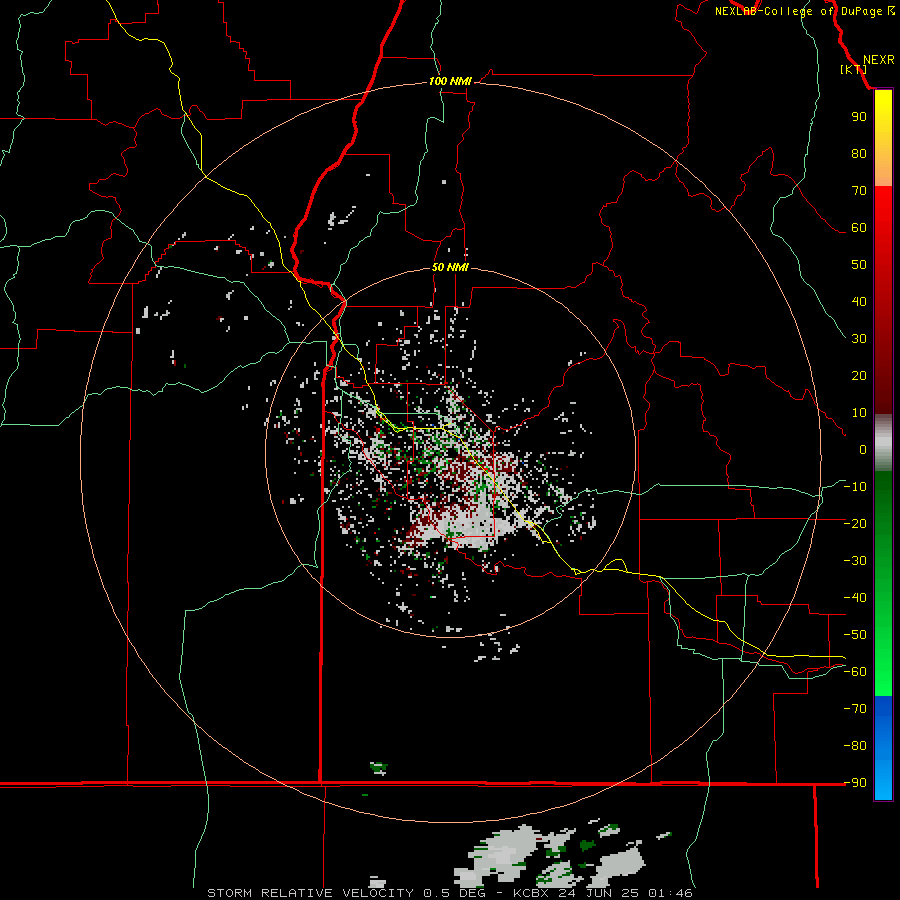
Task: Select the -10 knot scale label
Action: pyautogui.click(x=855, y=487)
